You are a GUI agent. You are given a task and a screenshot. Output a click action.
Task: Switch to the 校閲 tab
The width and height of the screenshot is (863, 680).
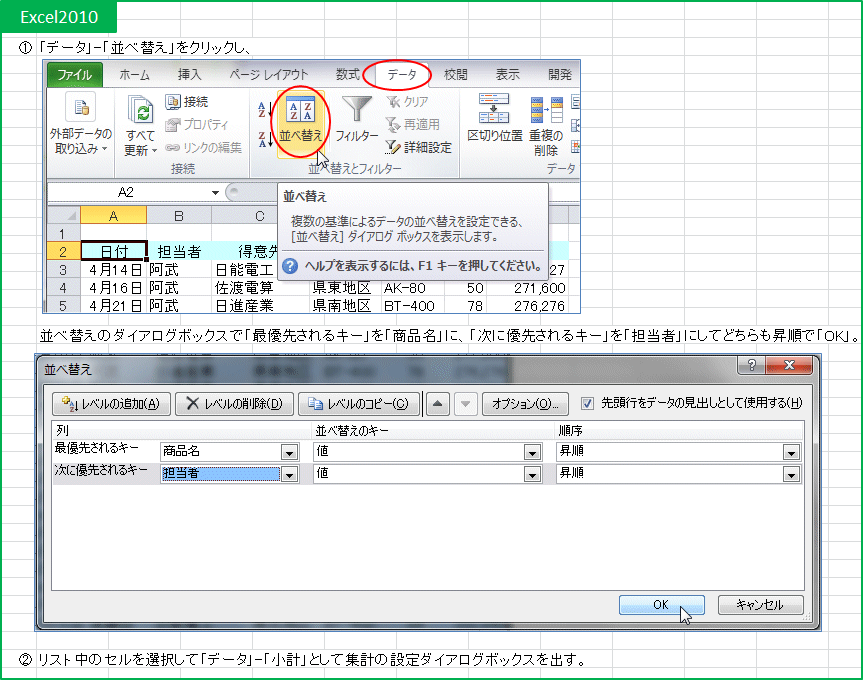[455, 75]
